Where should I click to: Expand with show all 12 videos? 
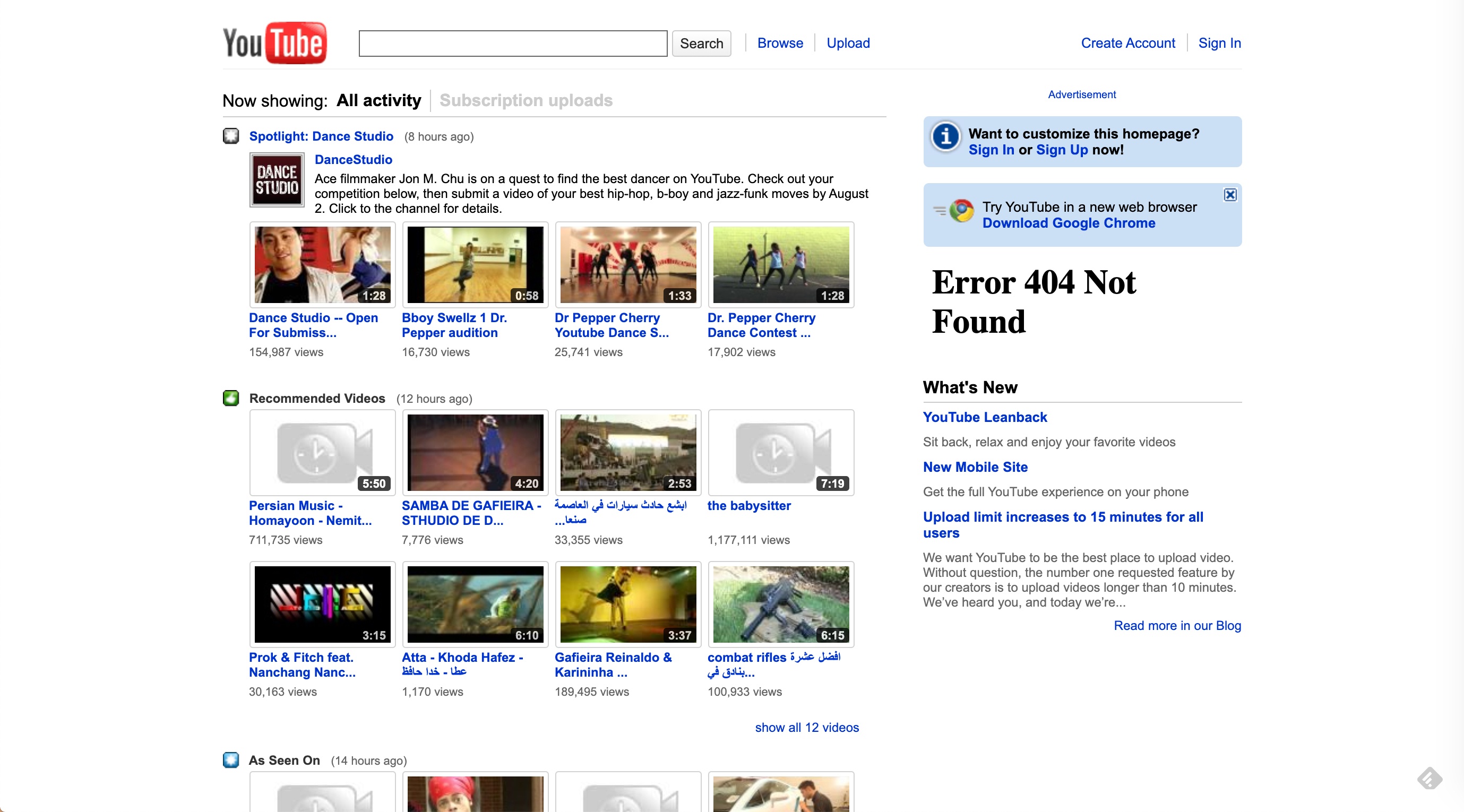[x=806, y=727]
